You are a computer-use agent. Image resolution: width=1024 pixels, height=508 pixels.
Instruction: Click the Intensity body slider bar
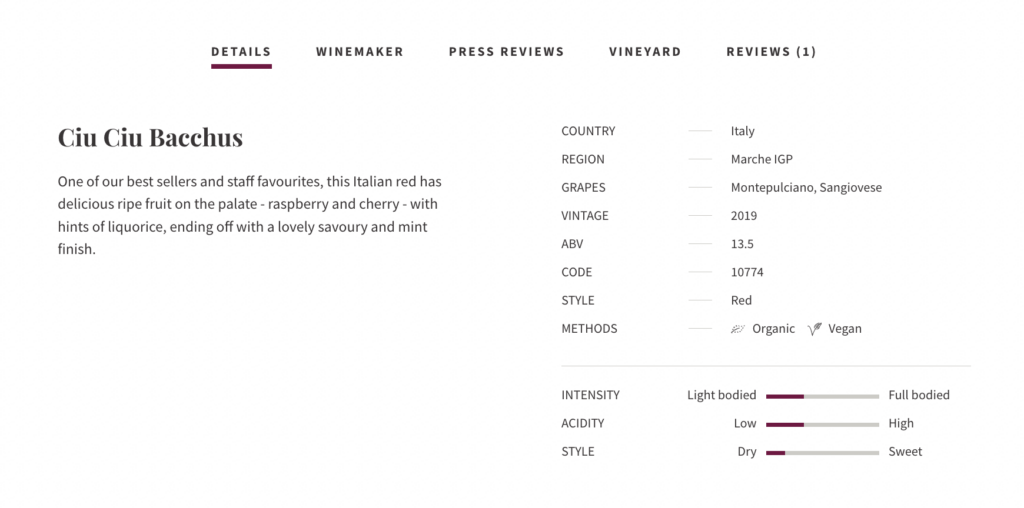click(822, 396)
